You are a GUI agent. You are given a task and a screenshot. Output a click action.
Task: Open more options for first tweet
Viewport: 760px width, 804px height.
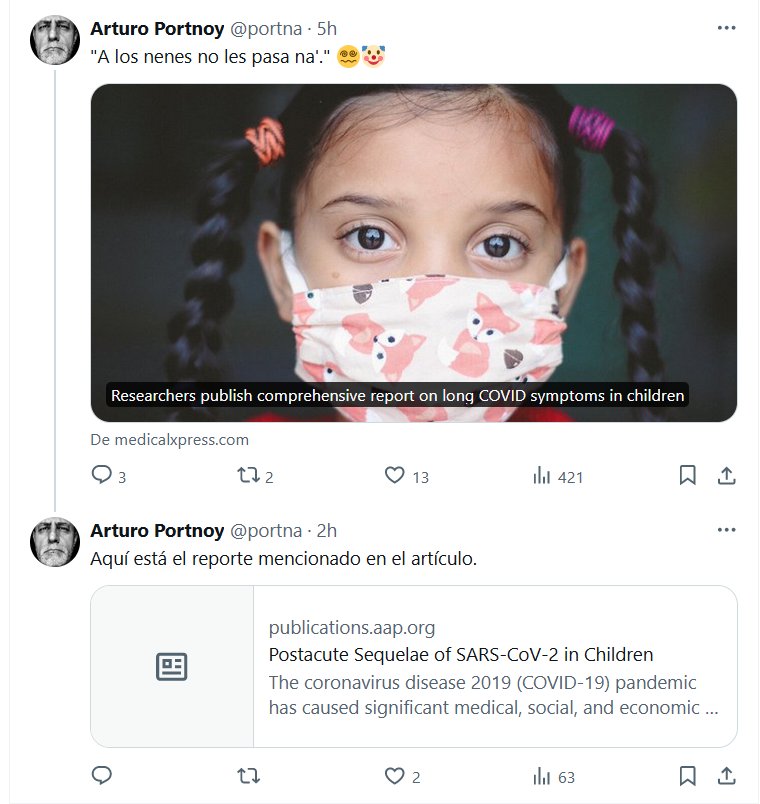pyautogui.click(x=727, y=28)
